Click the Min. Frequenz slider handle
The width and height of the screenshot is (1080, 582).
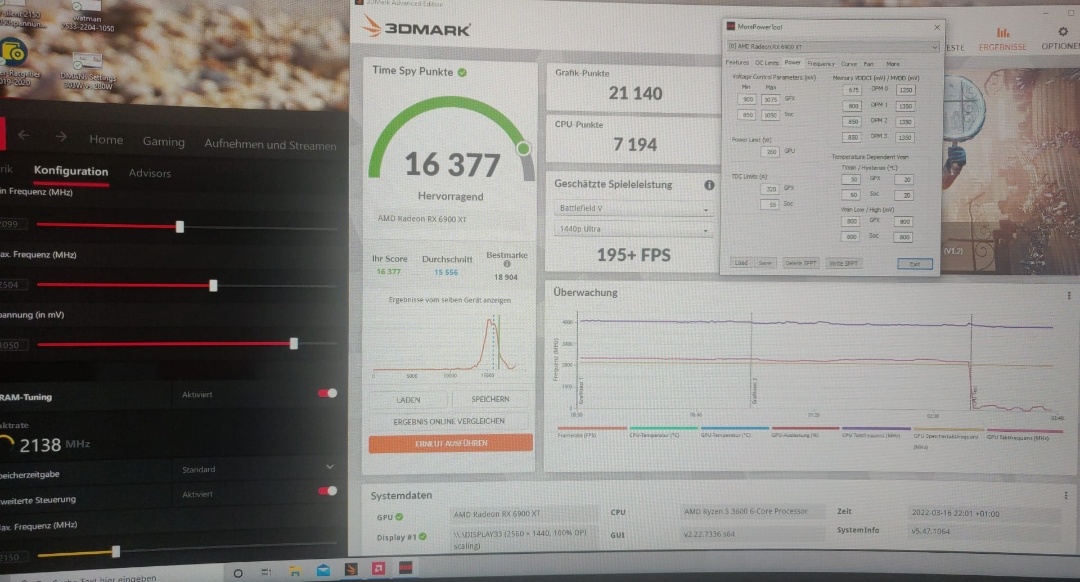(180, 227)
